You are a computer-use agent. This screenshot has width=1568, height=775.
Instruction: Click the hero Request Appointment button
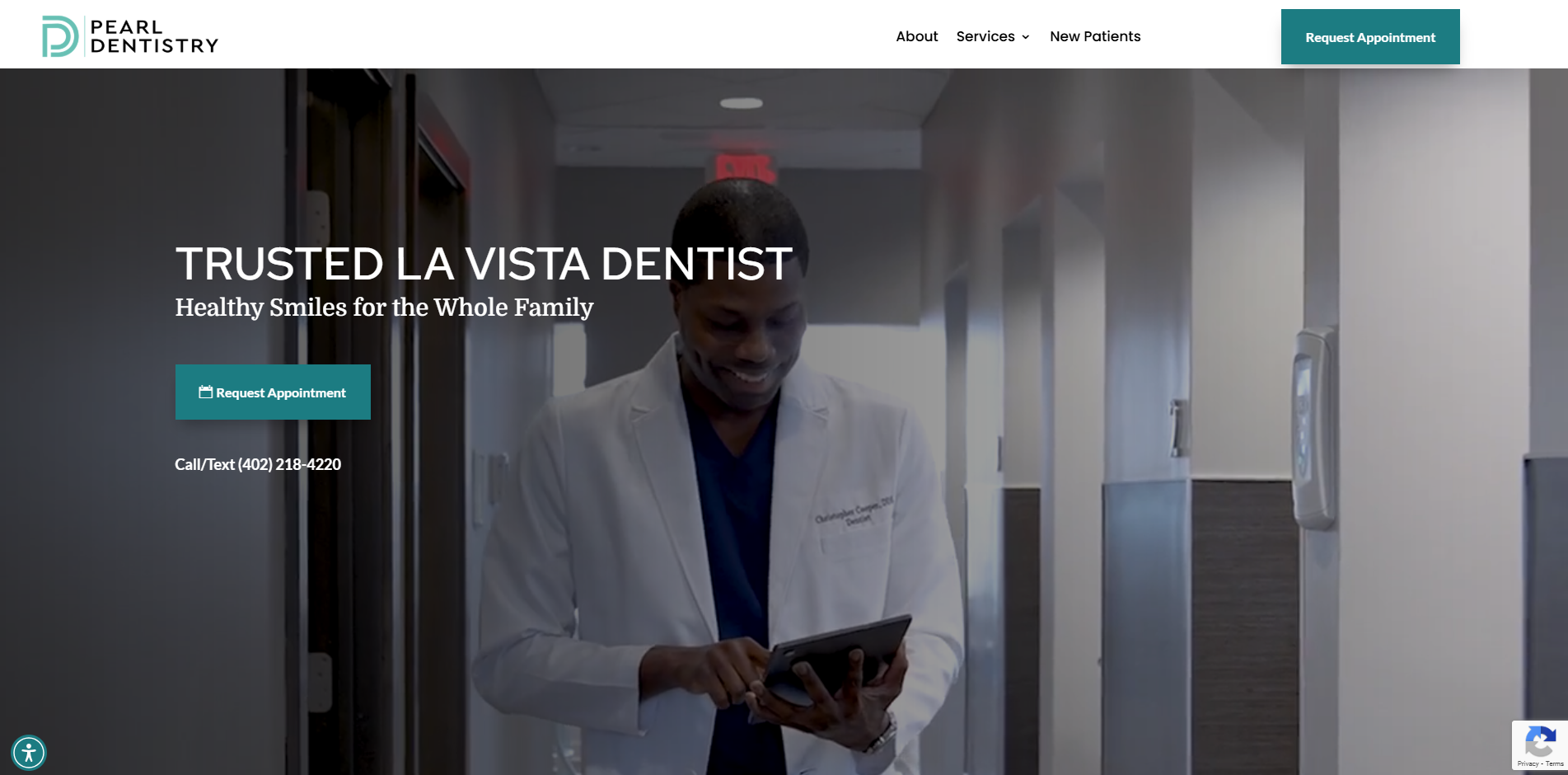pyautogui.click(x=273, y=392)
